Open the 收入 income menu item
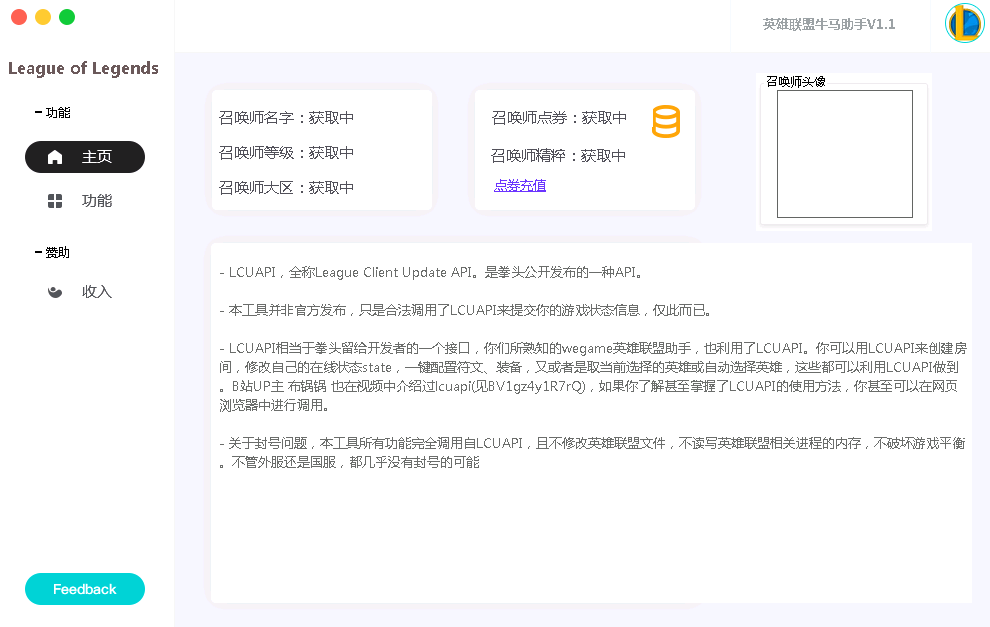 click(x=85, y=292)
